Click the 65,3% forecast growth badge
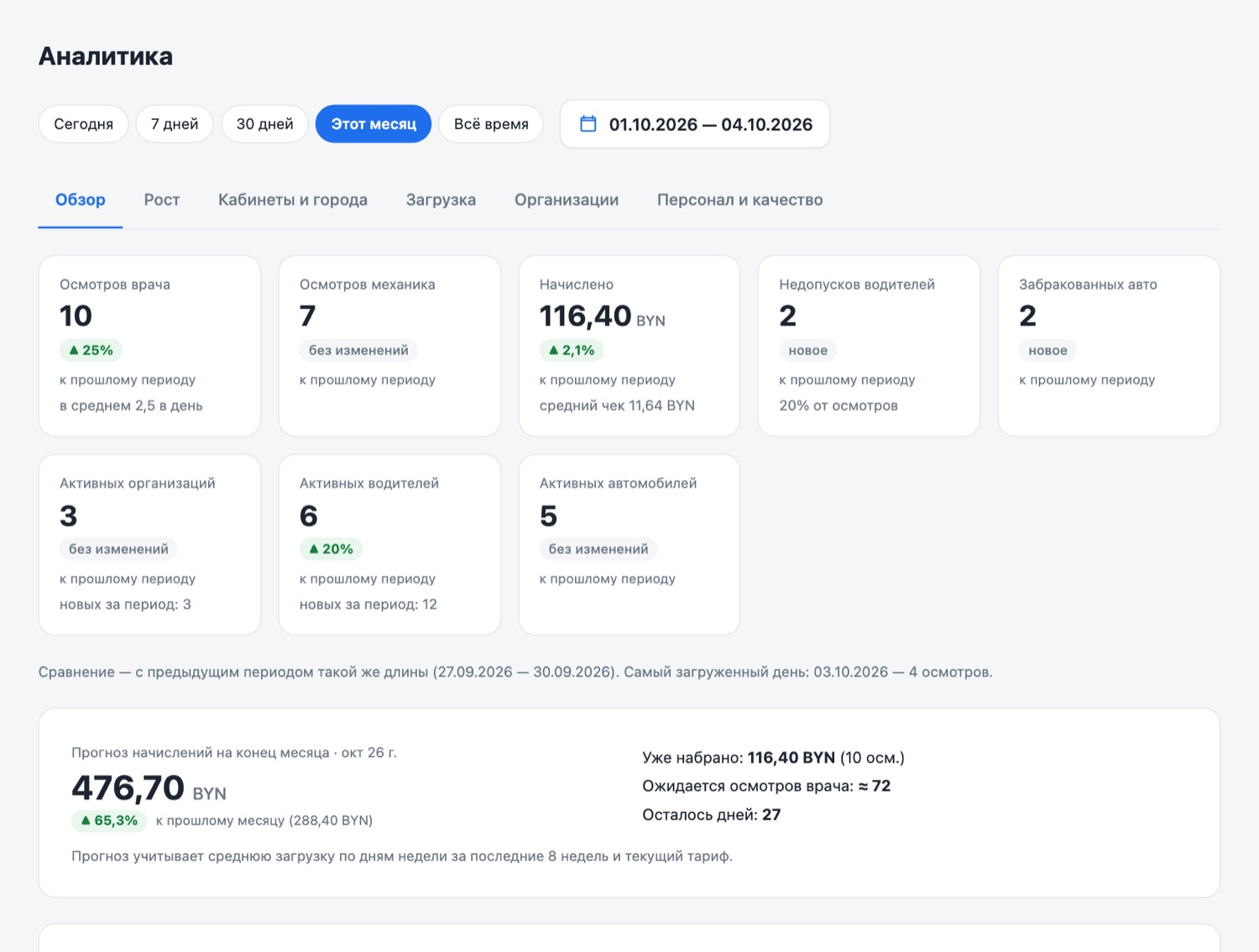 pos(109,820)
